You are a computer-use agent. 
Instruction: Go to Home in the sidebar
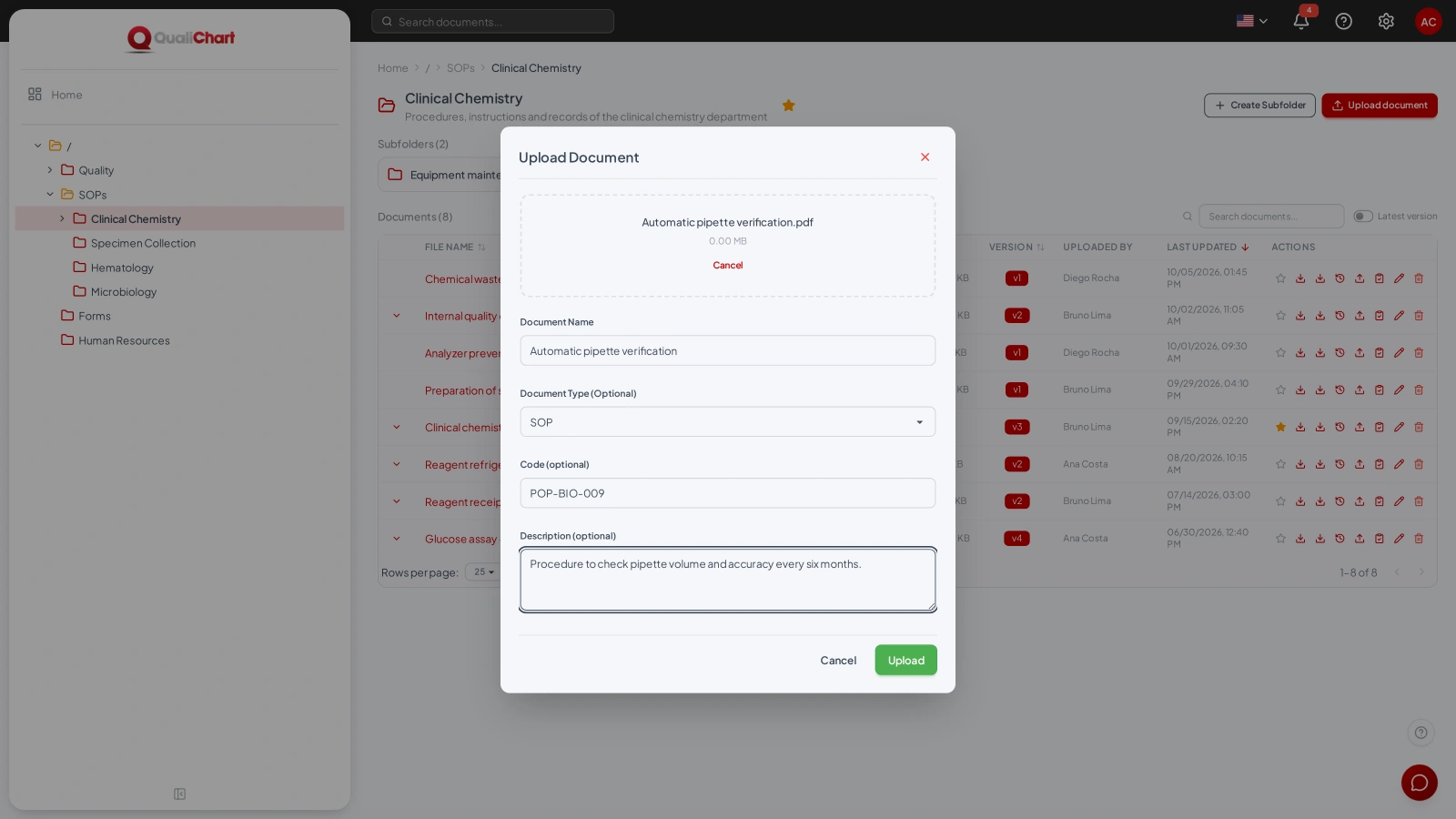click(x=66, y=95)
